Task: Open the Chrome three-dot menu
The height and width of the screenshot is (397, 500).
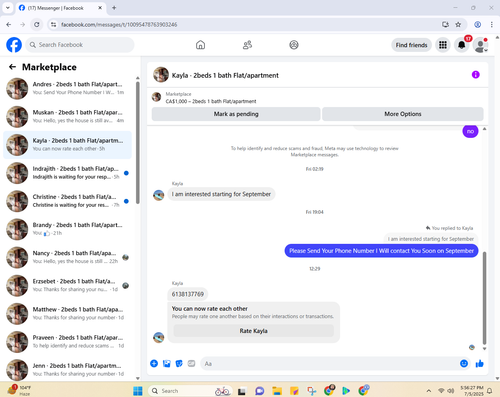Action: 492,24
